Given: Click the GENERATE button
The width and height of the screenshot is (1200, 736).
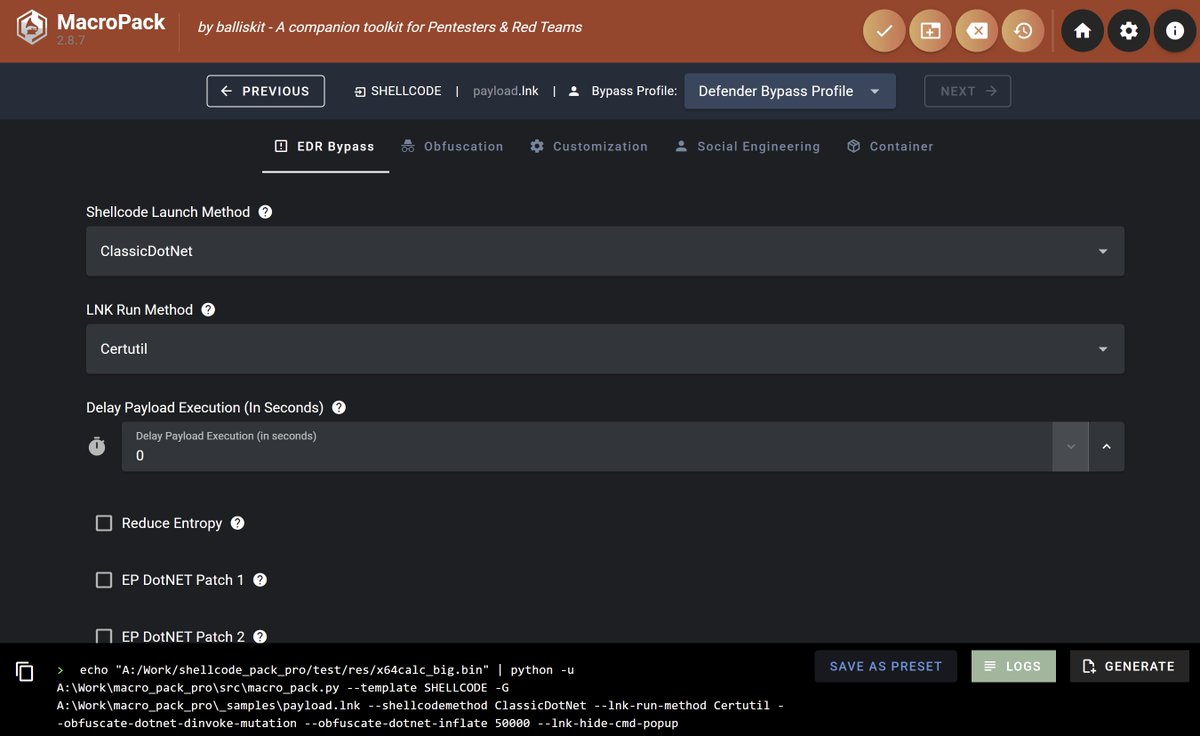Looking at the screenshot, I should [x=1129, y=666].
